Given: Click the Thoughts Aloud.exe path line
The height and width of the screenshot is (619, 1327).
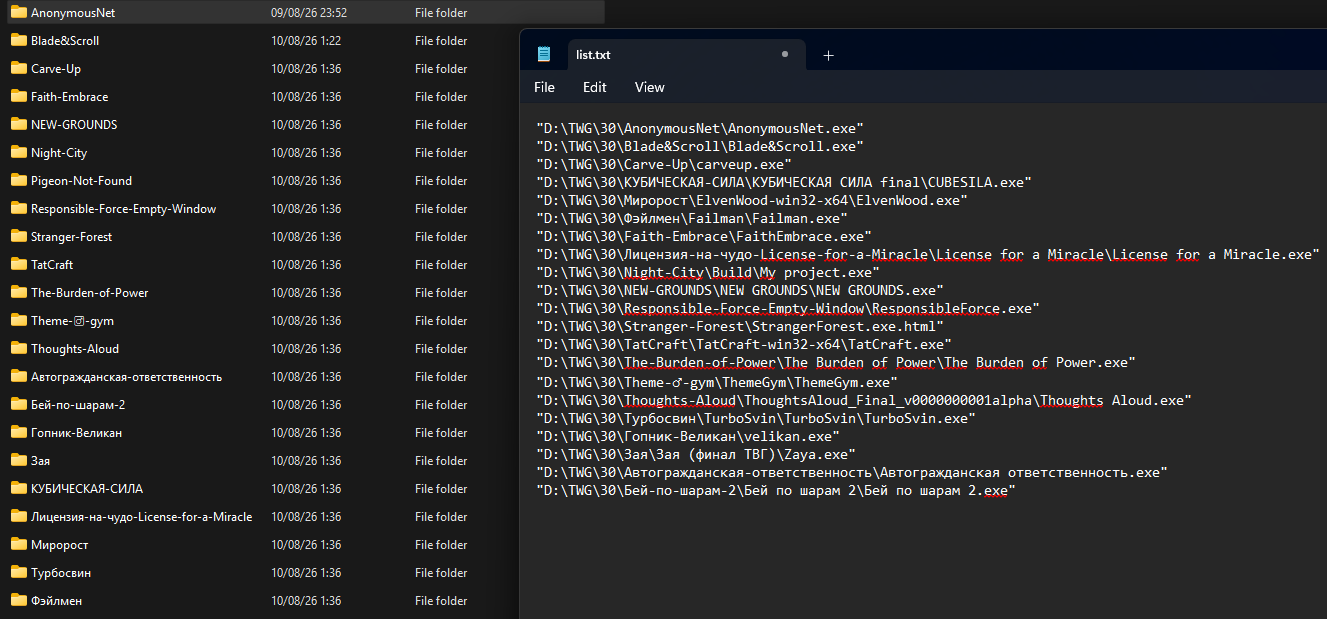Looking at the screenshot, I should pos(863,401).
